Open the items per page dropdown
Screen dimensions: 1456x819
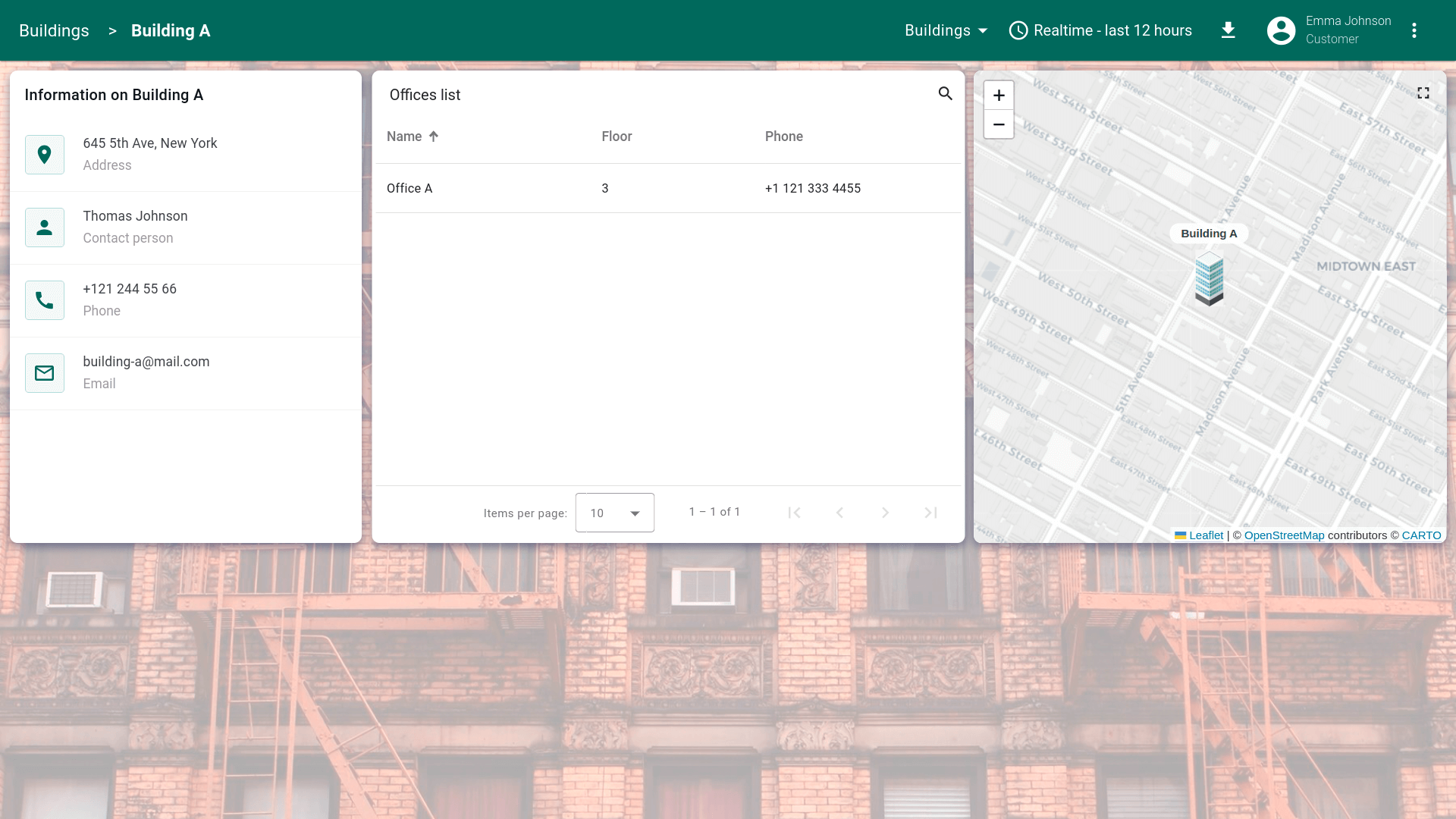point(614,513)
